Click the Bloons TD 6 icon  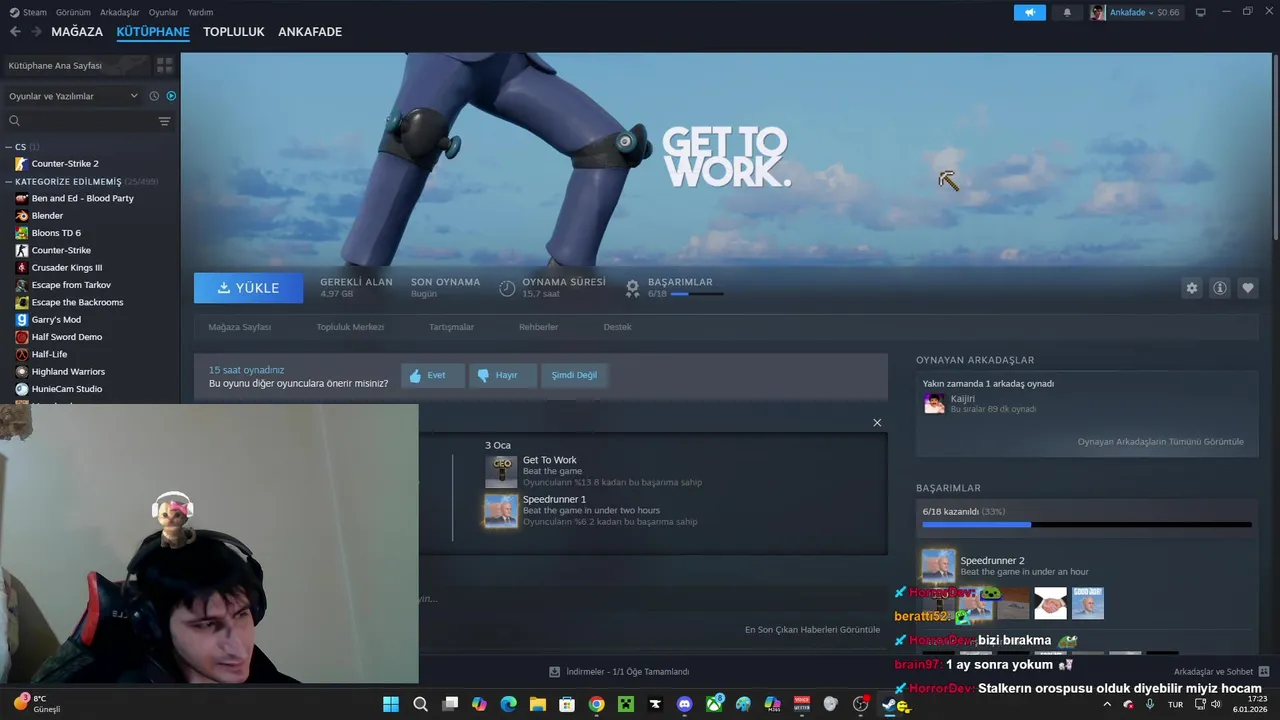(22, 233)
